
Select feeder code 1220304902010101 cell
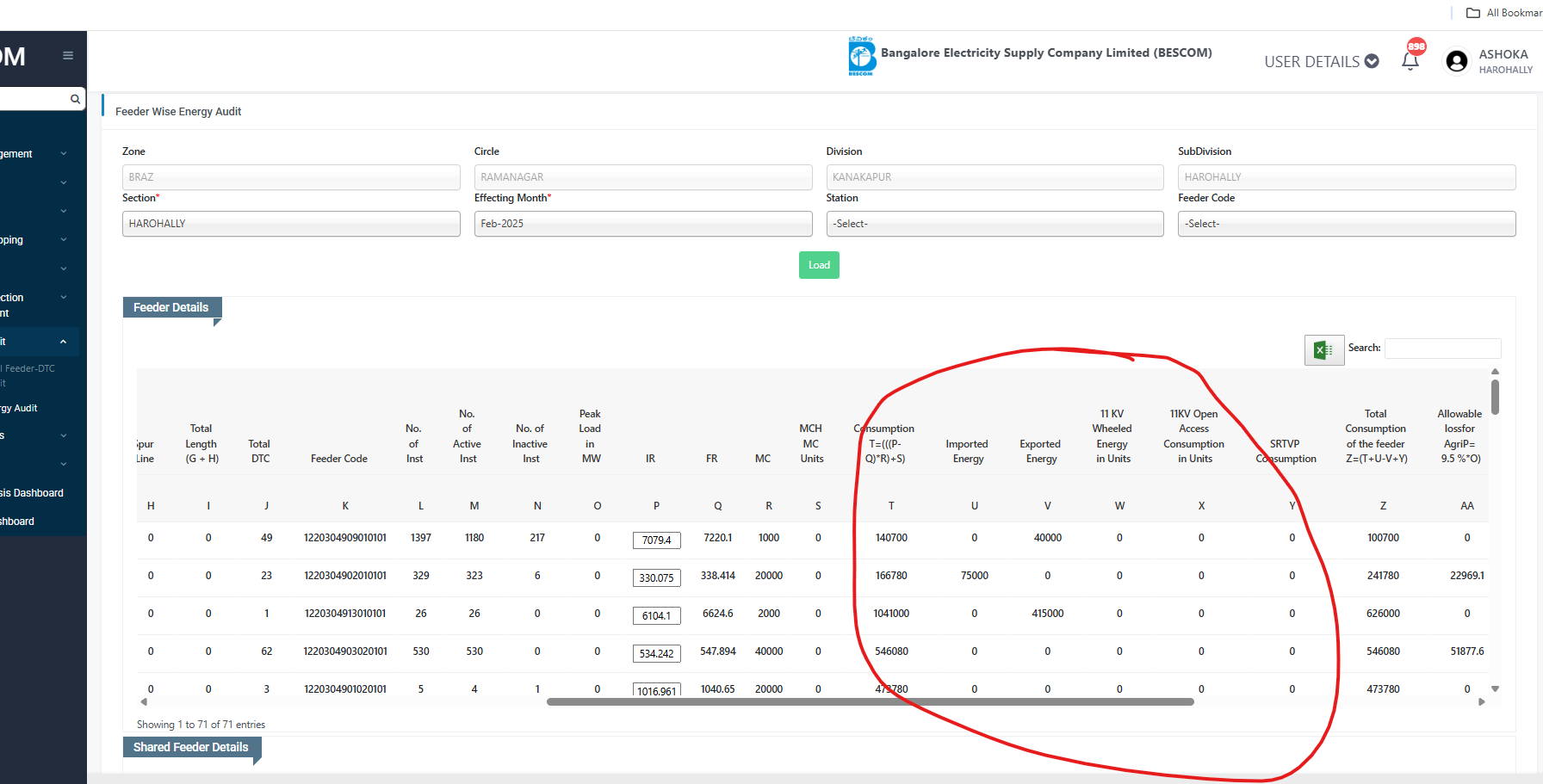(345, 576)
